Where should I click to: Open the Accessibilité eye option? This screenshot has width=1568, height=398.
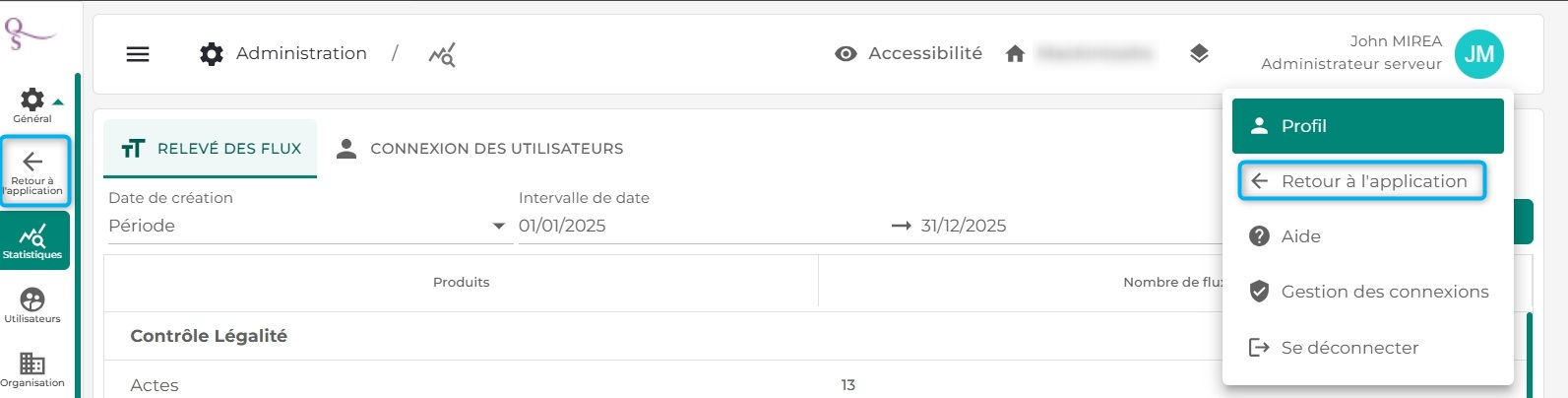pos(908,54)
